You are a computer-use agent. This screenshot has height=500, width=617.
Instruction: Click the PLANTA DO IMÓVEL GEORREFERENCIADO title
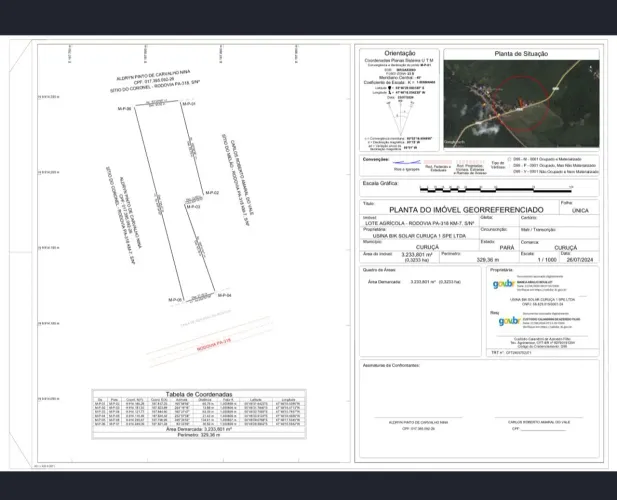[466, 210]
